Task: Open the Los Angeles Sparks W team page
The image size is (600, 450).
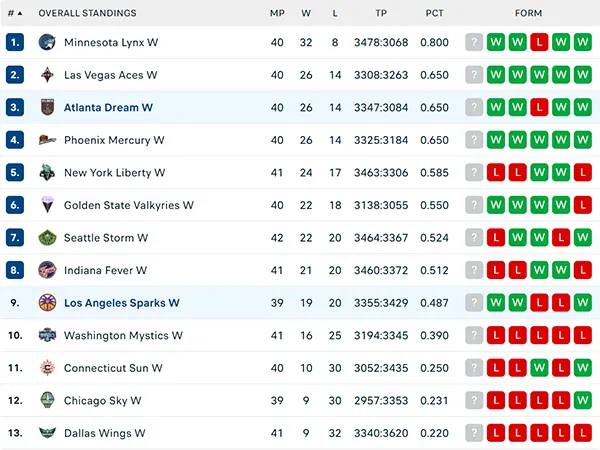Action: click(x=122, y=303)
